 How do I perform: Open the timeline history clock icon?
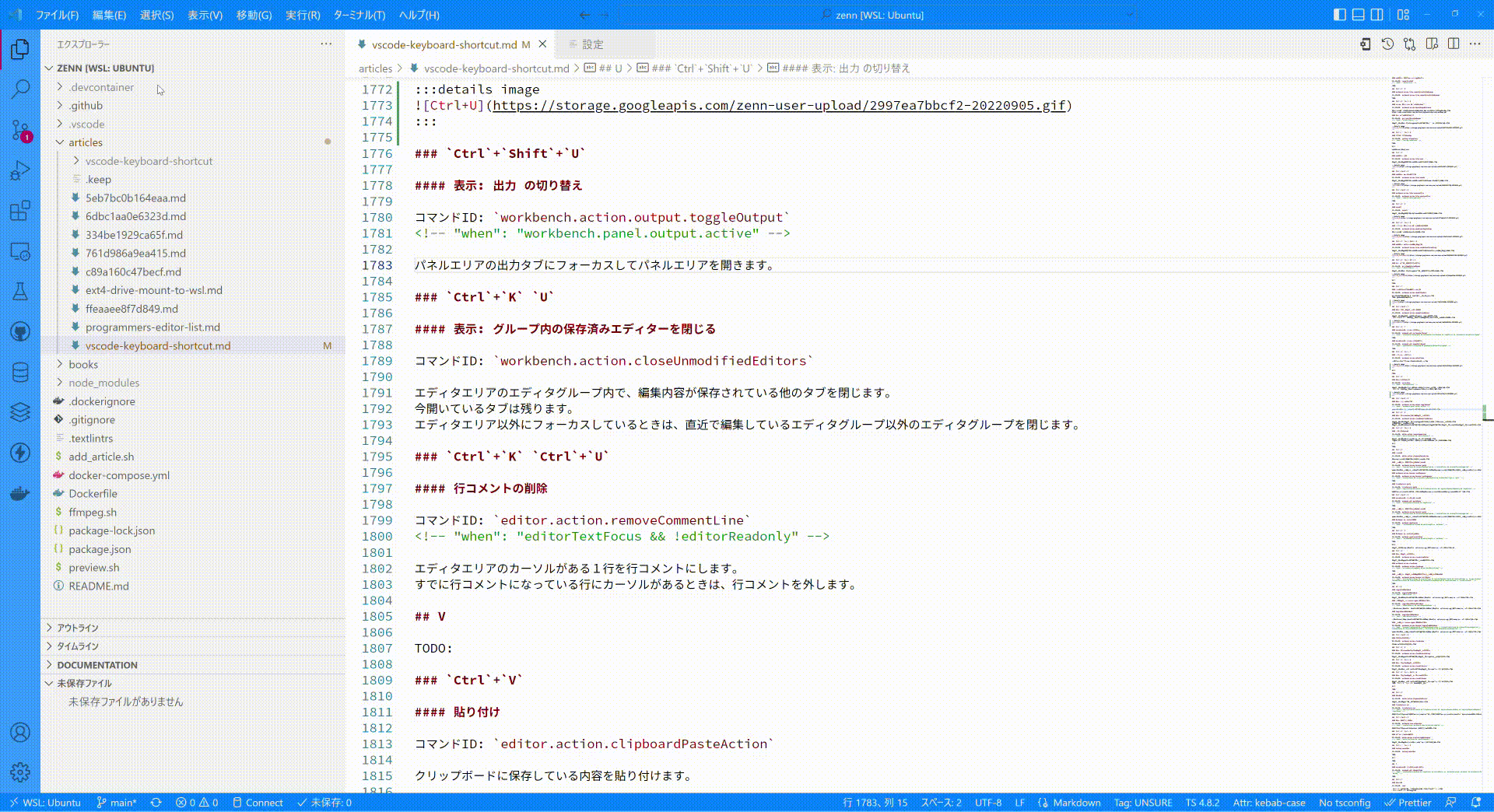click(x=1387, y=44)
